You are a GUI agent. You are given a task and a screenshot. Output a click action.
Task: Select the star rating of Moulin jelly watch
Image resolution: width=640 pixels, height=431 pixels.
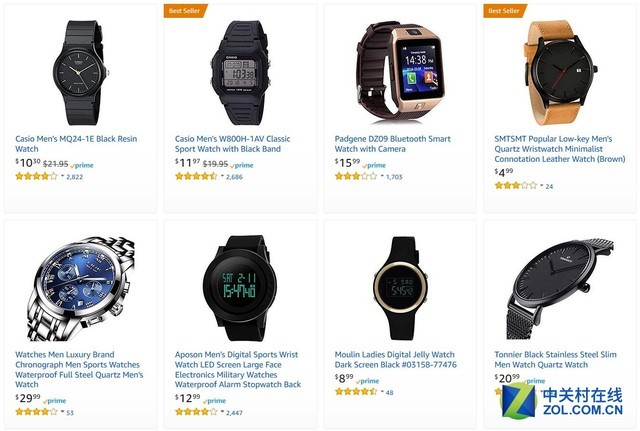[356, 392]
